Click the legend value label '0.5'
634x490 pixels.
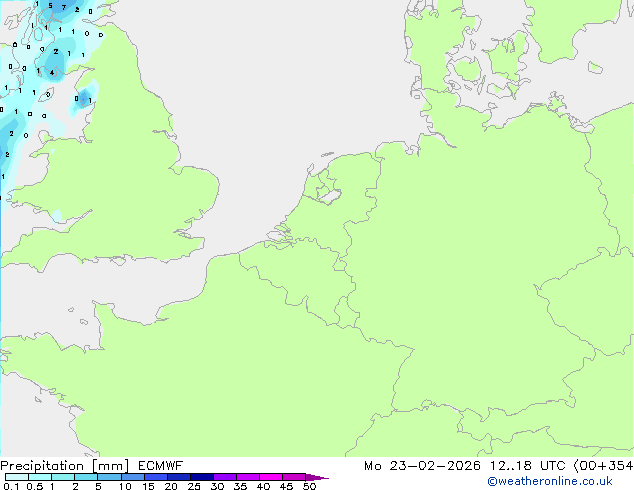pyautogui.click(x=34, y=486)
